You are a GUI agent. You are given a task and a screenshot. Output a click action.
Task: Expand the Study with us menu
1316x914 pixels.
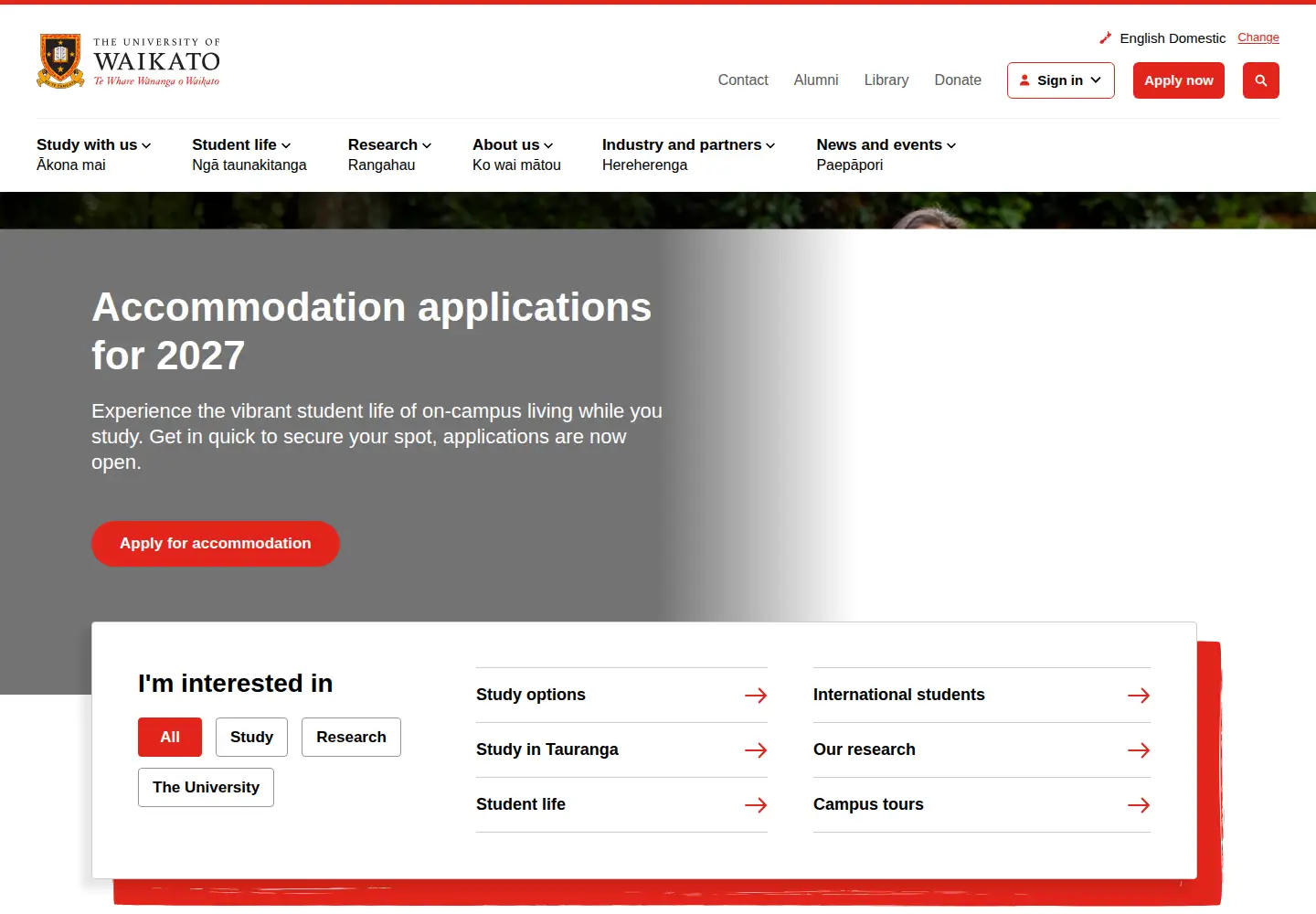coord(94,144)
